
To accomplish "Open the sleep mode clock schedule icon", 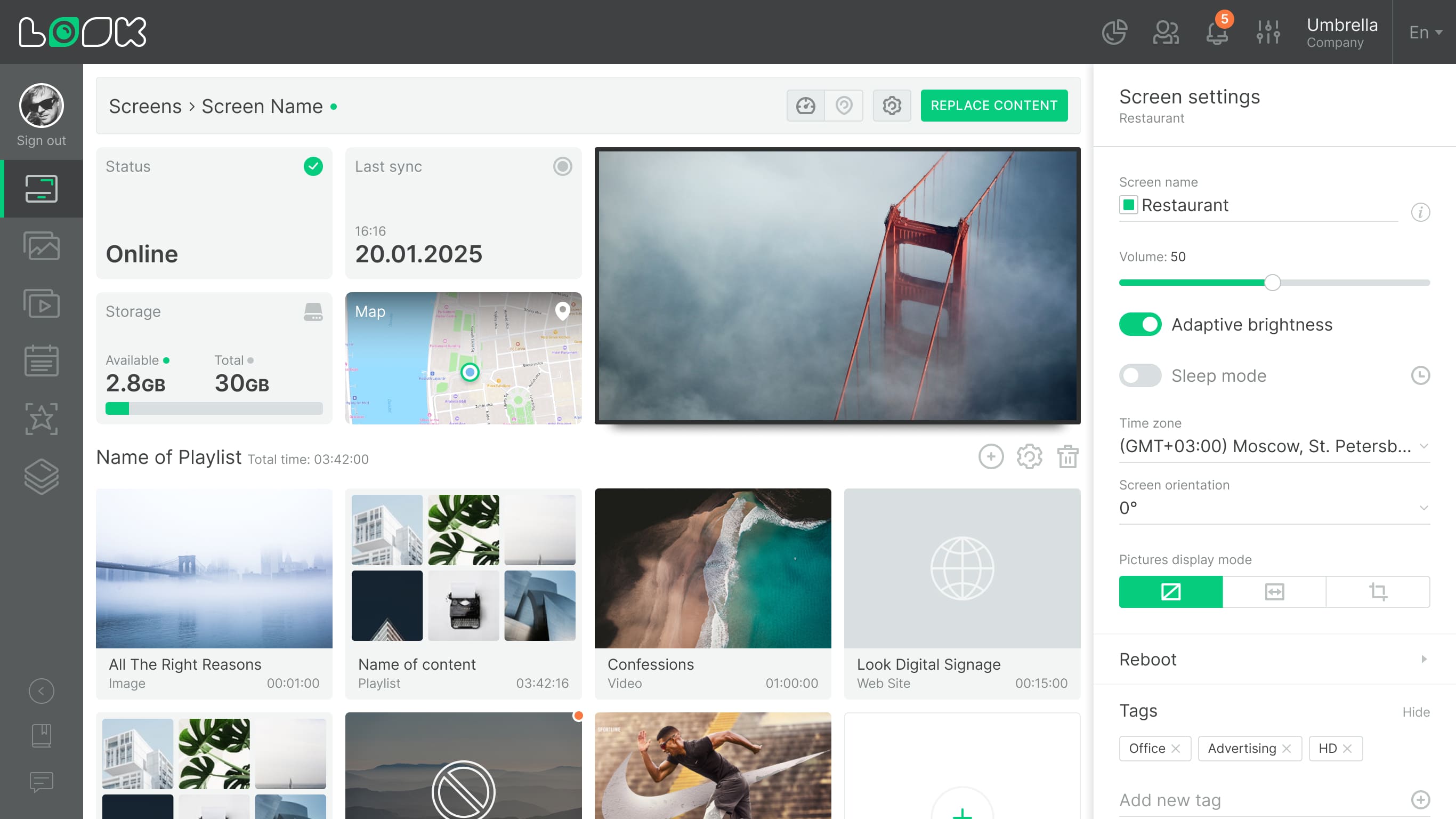I will pyautogui.click(x=1420, y=375).
